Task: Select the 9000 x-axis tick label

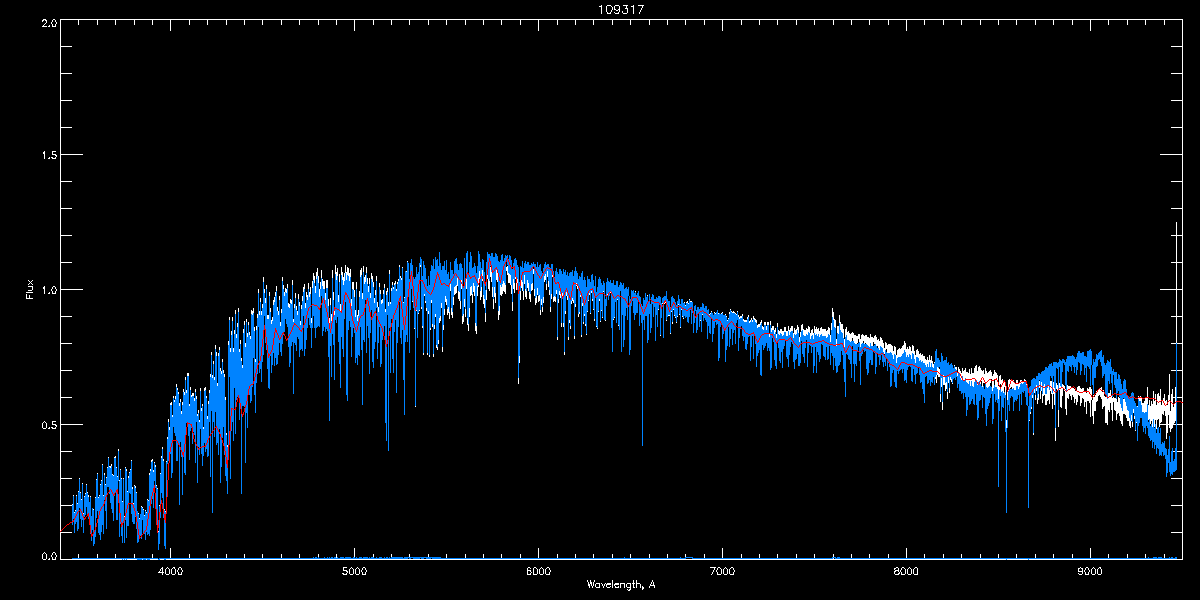Action: click(x=1090, y=572)
